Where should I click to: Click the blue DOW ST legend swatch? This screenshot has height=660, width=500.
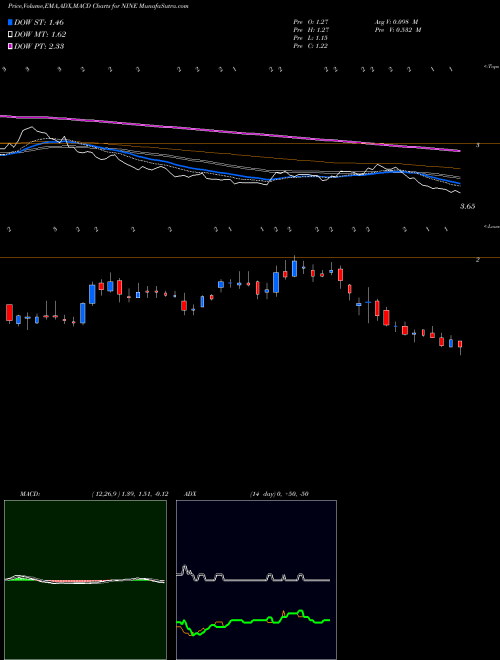10,22
